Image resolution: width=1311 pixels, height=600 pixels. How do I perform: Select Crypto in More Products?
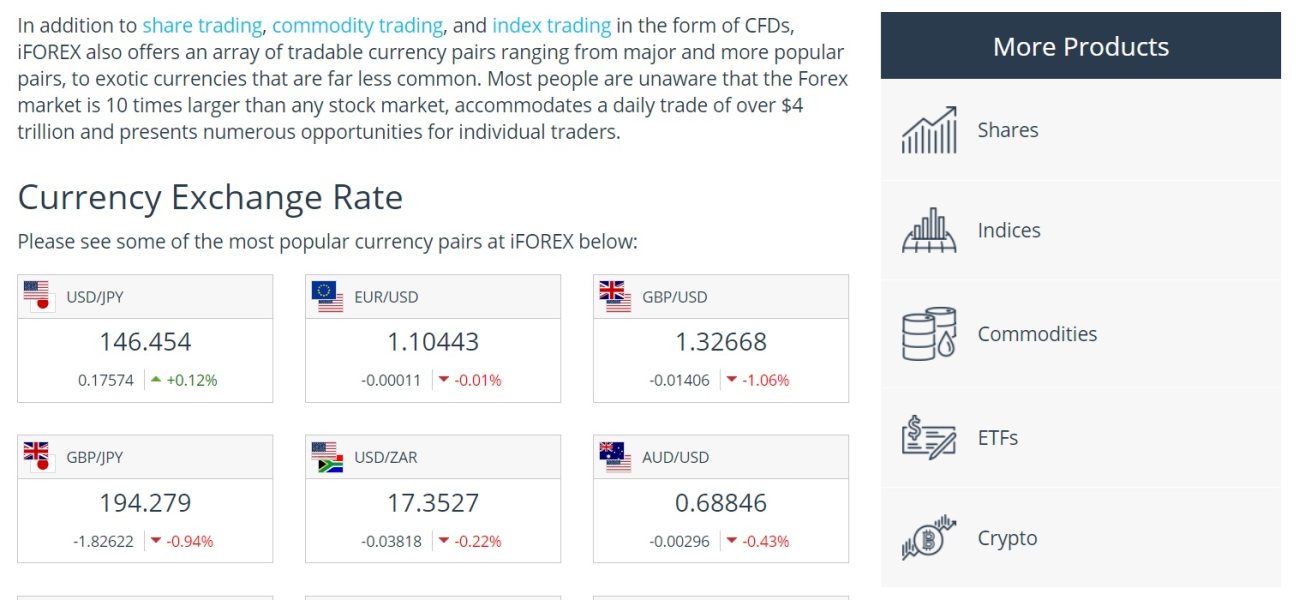pos(1007,538)
